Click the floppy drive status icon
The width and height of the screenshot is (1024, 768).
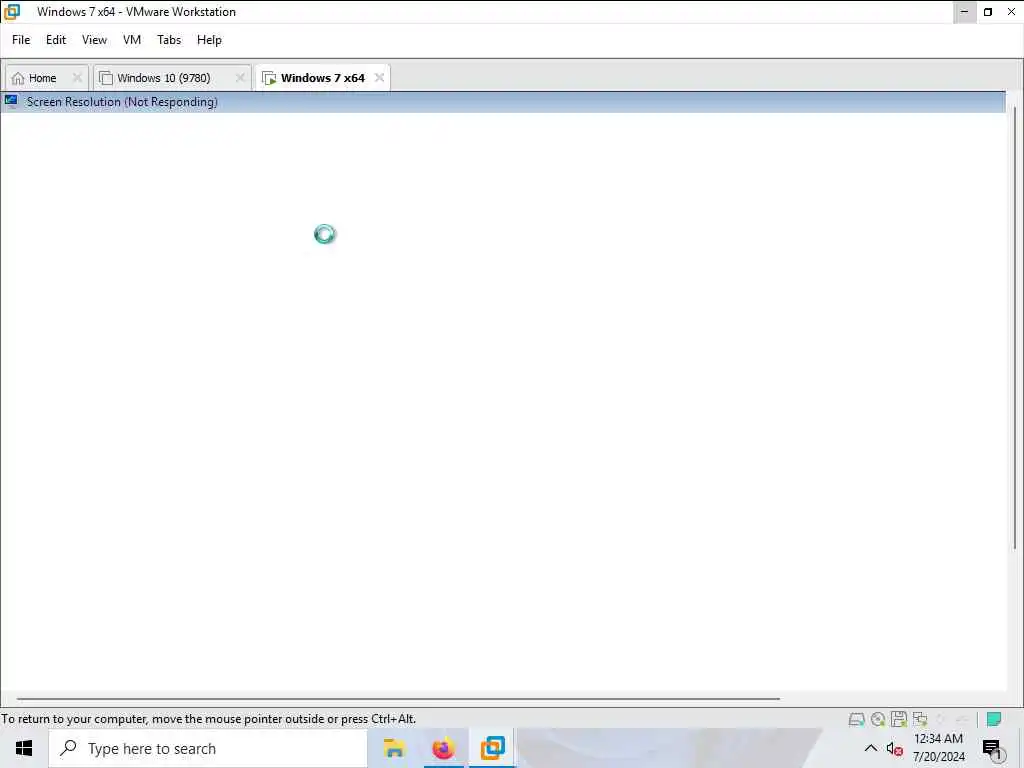pyautogui.click(x=899, y=720)
